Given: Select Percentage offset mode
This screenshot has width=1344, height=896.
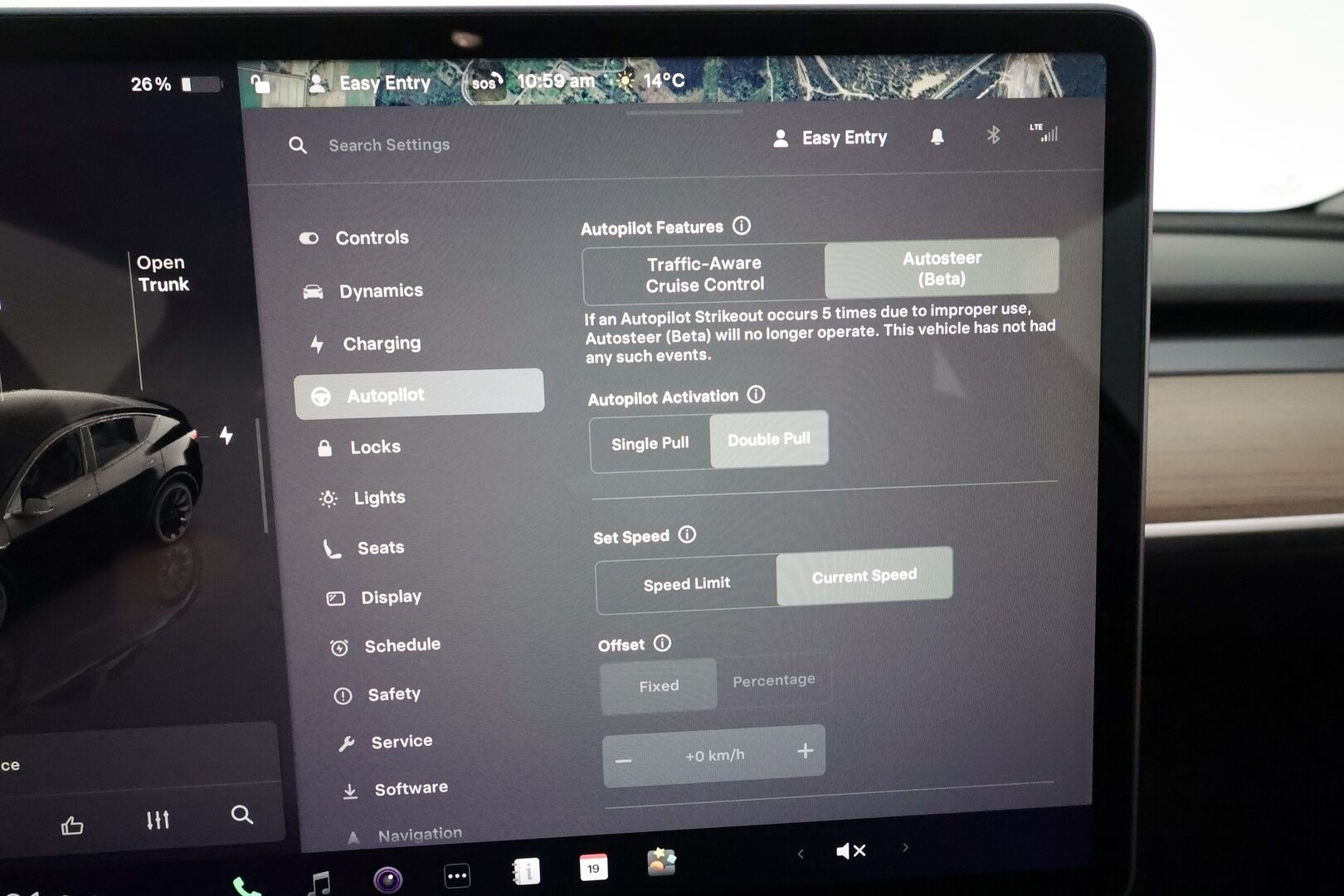Looking at the screenshot, I should click(x=774, y=680).
